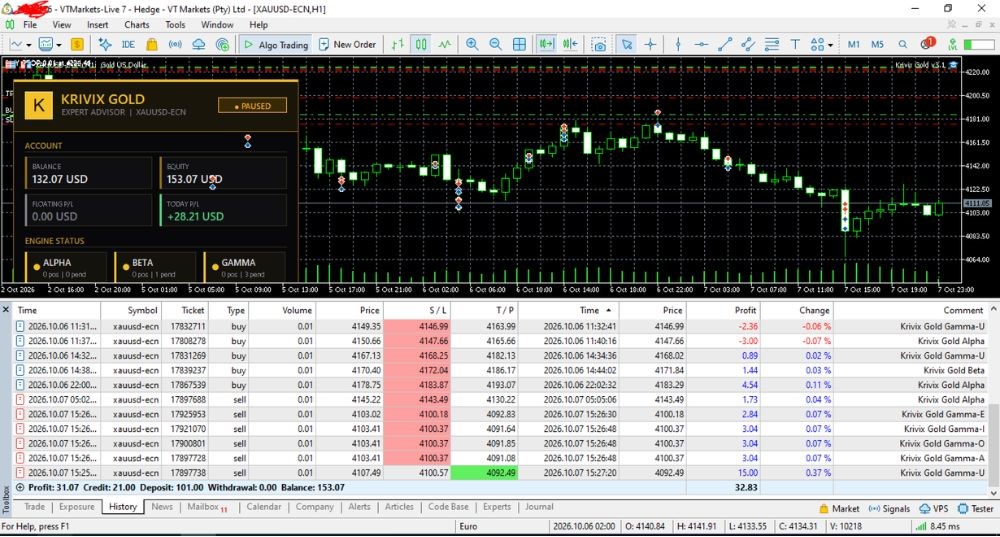Image resolution: width=1000 pixels, height=537 pixels.
Task: Expand the chart templates dropdown arrow
Action: point(58,45)
